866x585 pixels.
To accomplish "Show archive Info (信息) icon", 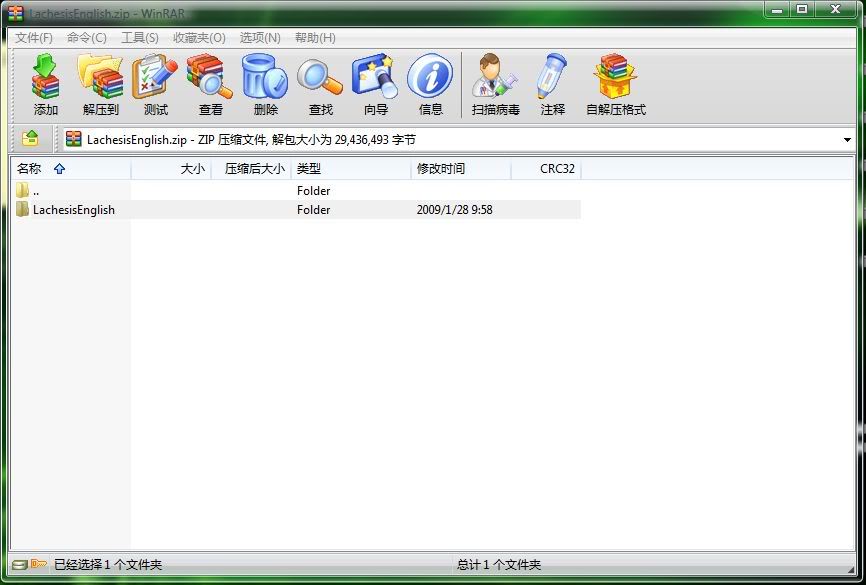I will point(430,84).
